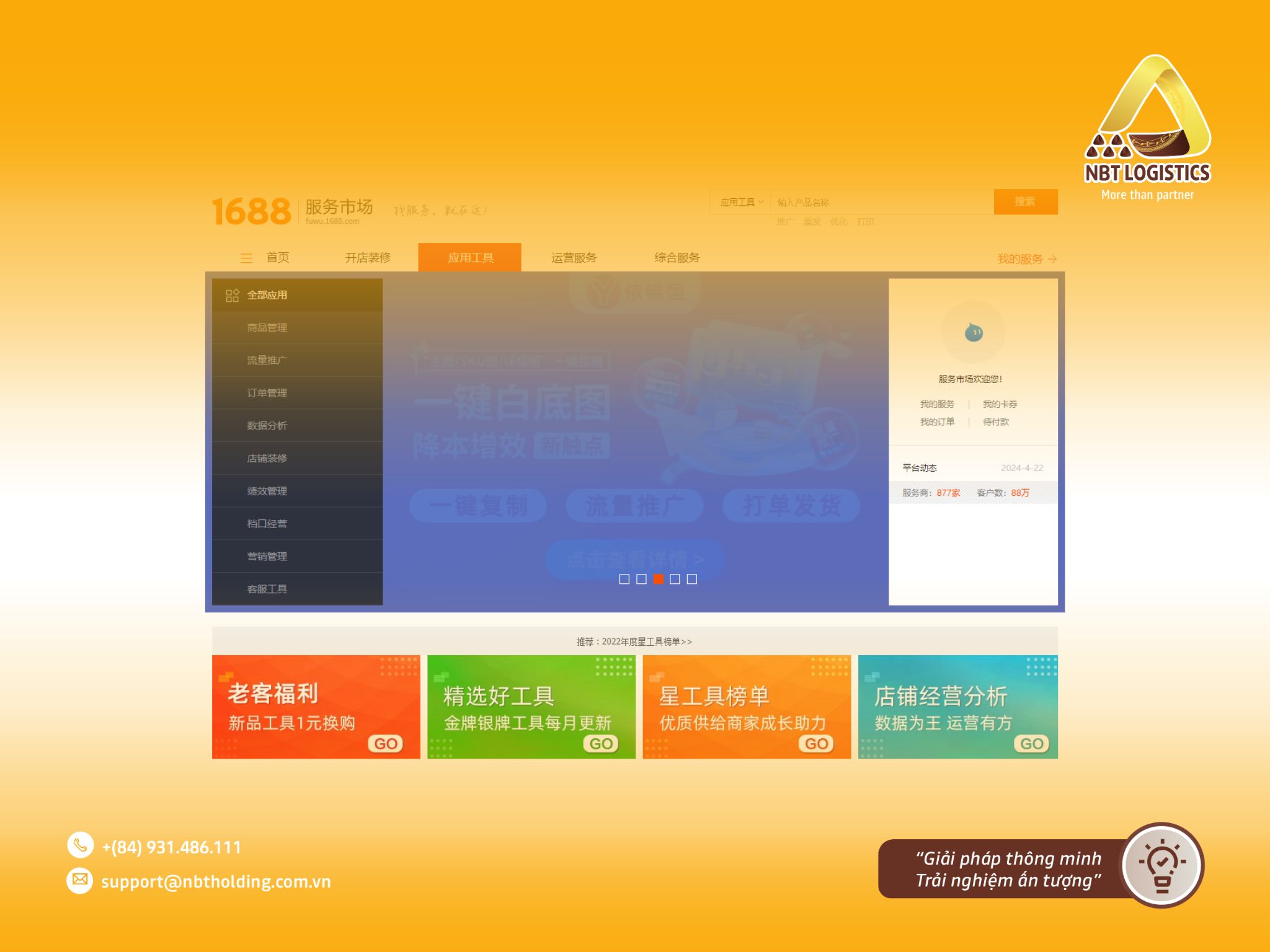Image resolution: width=1270 pixels, height=952 pixels.
Task: Switch to the 运营服务 tab
Action: point(574,258)
